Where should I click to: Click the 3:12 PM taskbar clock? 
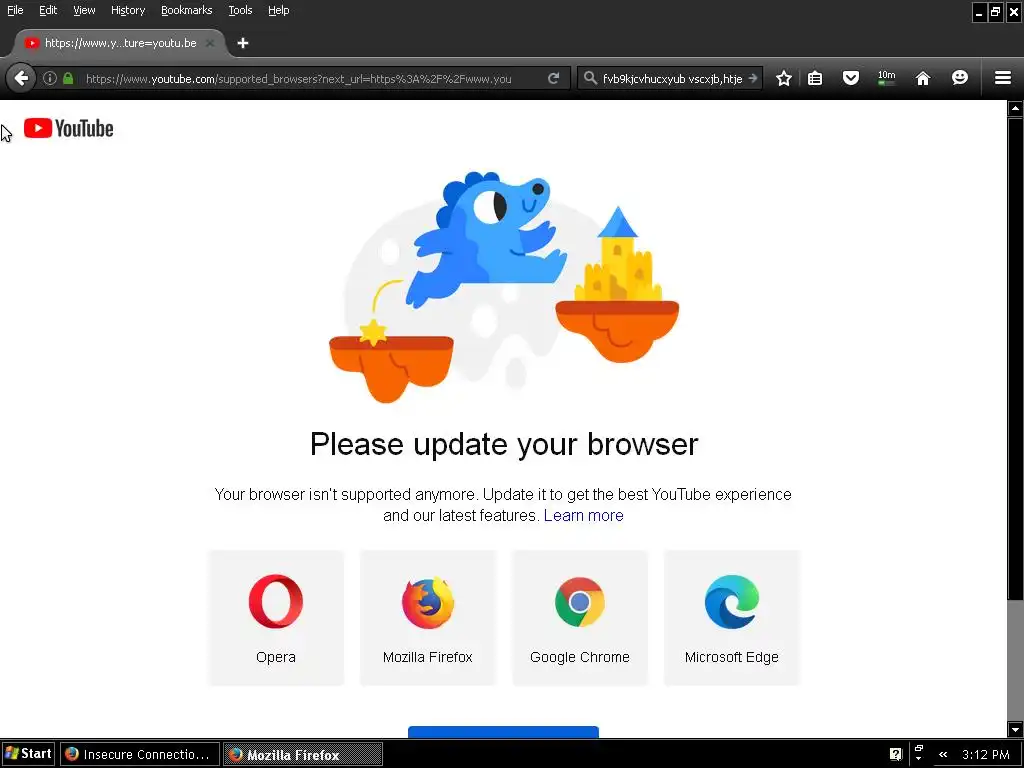pyautogui.click(x=985, y=754)
